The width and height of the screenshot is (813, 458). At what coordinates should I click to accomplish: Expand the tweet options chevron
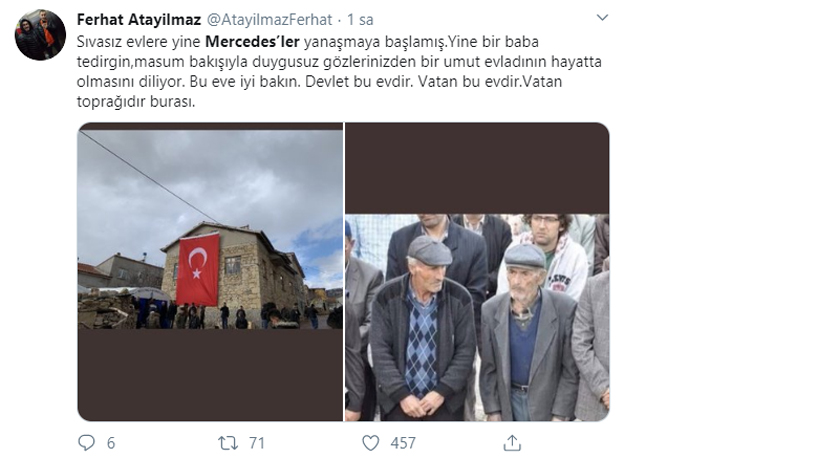click(x=602, y=18)
